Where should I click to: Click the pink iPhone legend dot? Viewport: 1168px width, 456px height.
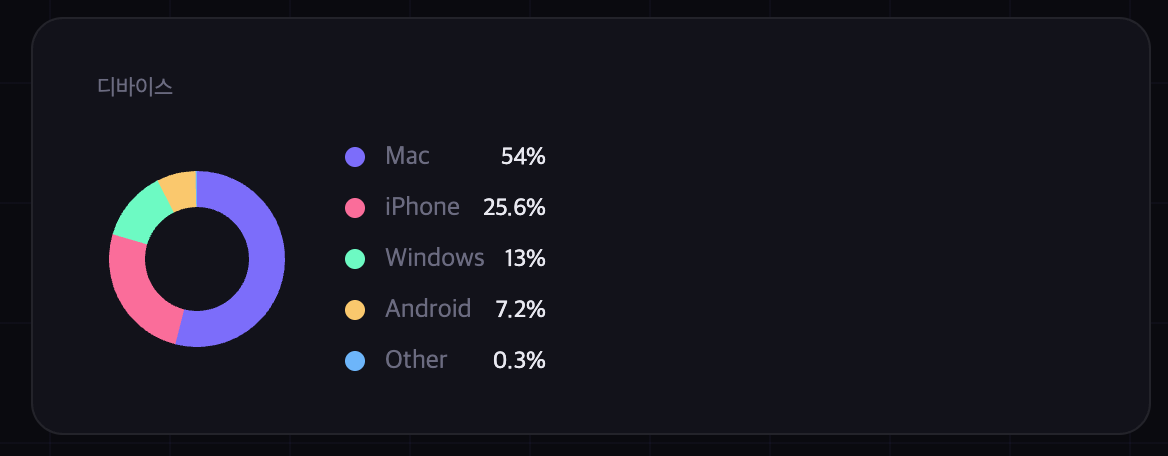[x=355, y=208]
